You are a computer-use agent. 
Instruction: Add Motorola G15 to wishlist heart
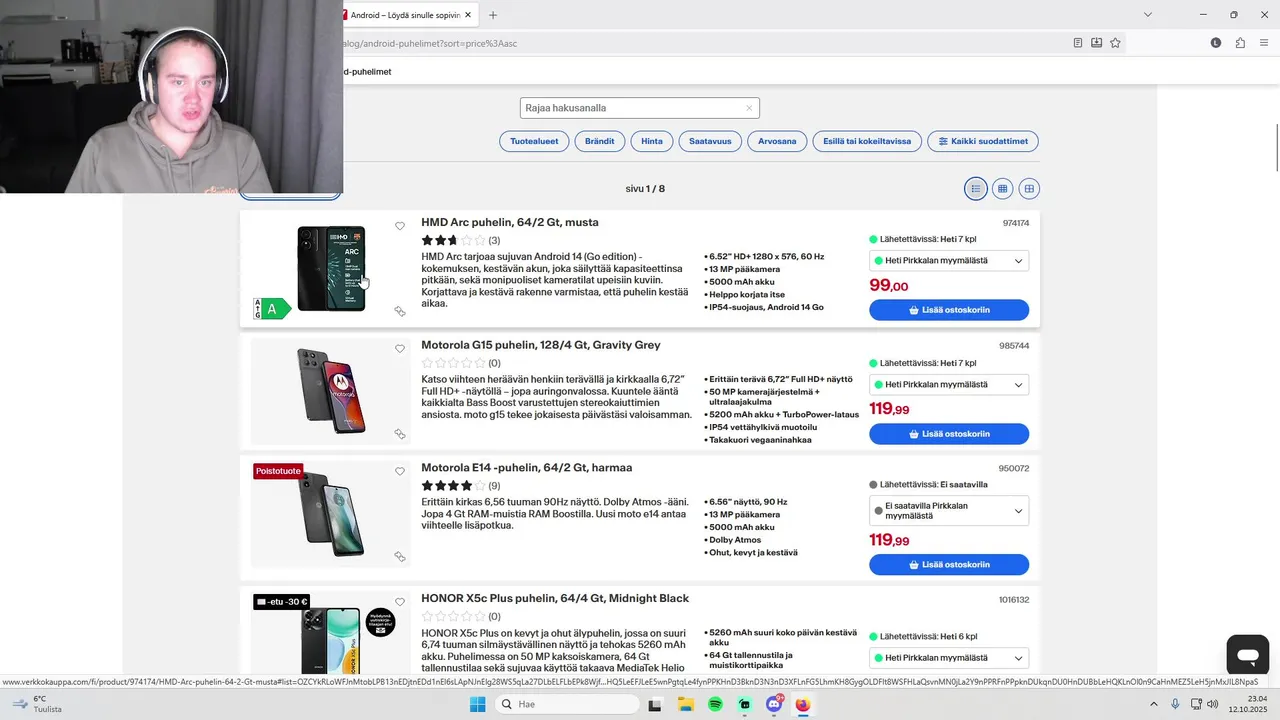tap(400, 349)
